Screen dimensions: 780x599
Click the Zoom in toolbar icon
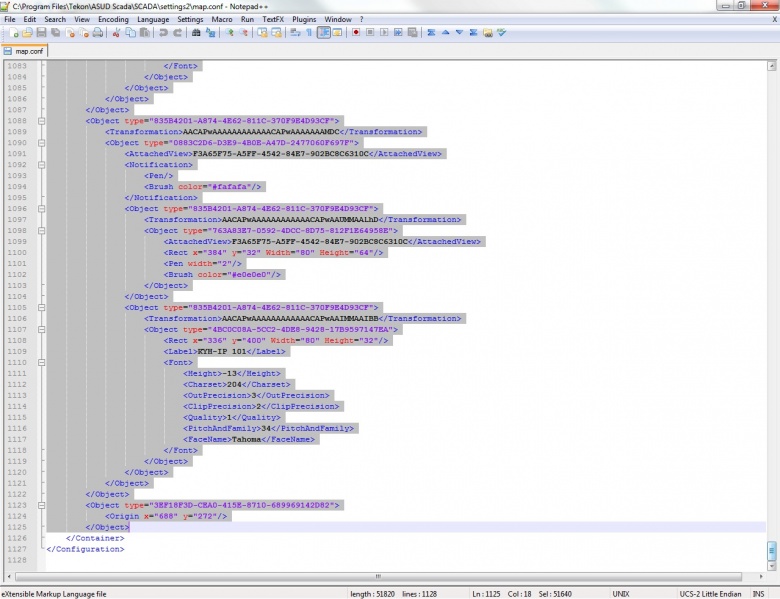[229, 33]
